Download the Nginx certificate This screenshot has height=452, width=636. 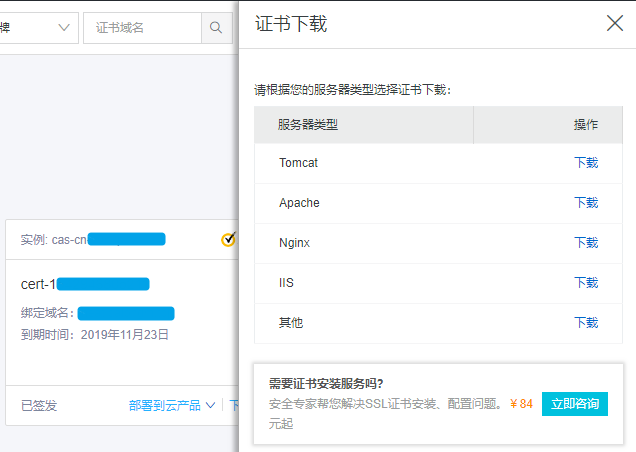(585, 243)
